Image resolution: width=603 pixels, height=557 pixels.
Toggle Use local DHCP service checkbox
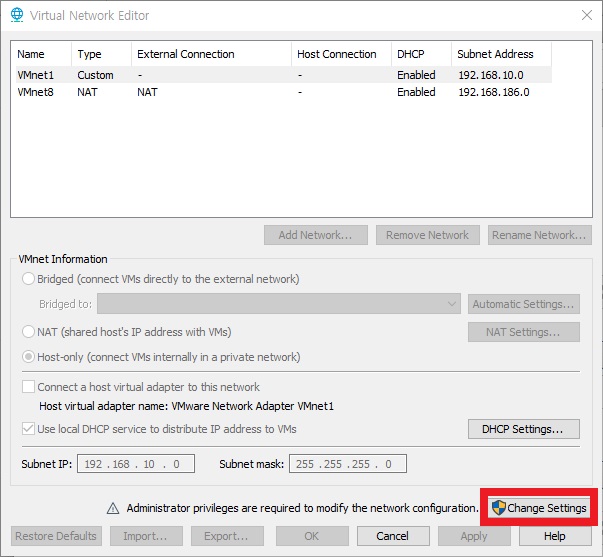[28, 429]
